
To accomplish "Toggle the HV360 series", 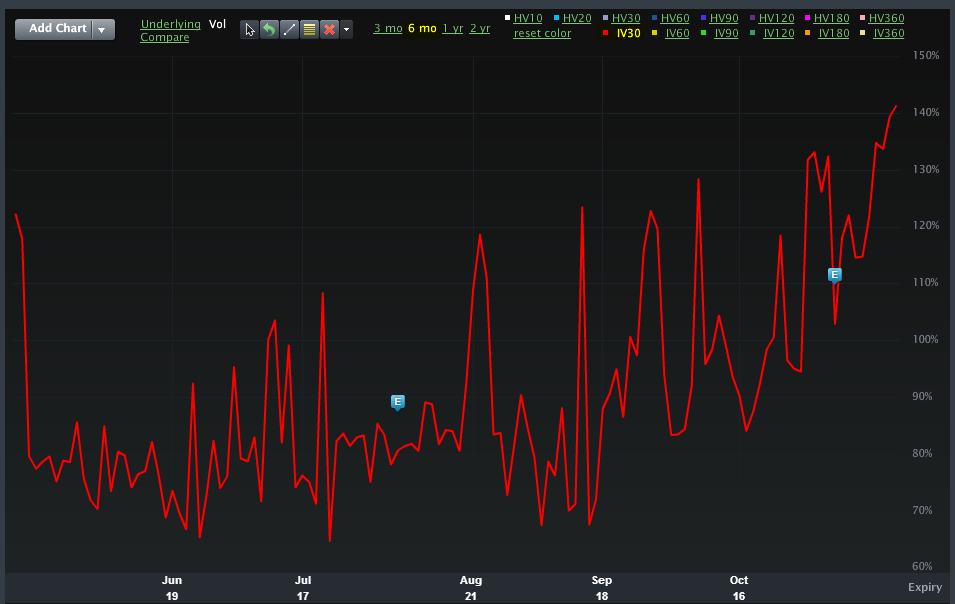I will click(887, 18).
